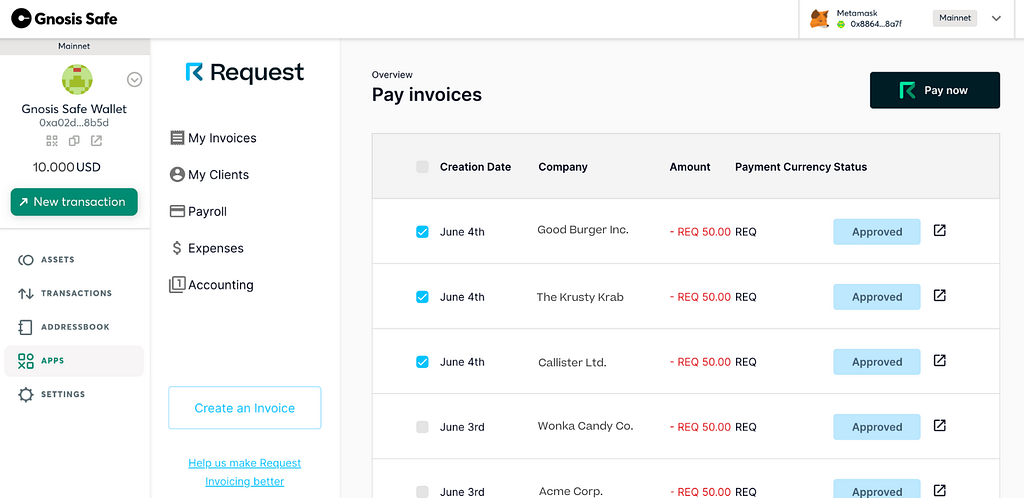The height and width of the screenshot is (498, 1024).
Task: Click Approved status for Wonka Candy Co.
Action: [x=876, y=427]
